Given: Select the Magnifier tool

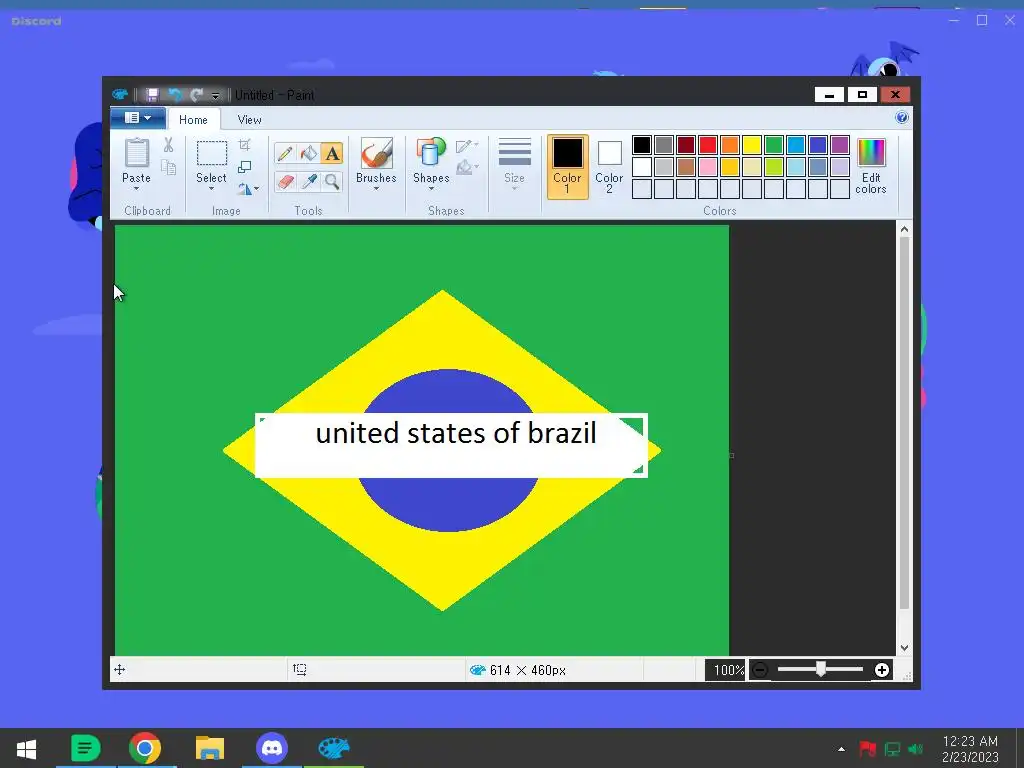Looking at the screenshot, I should click(x=332, y=182).
